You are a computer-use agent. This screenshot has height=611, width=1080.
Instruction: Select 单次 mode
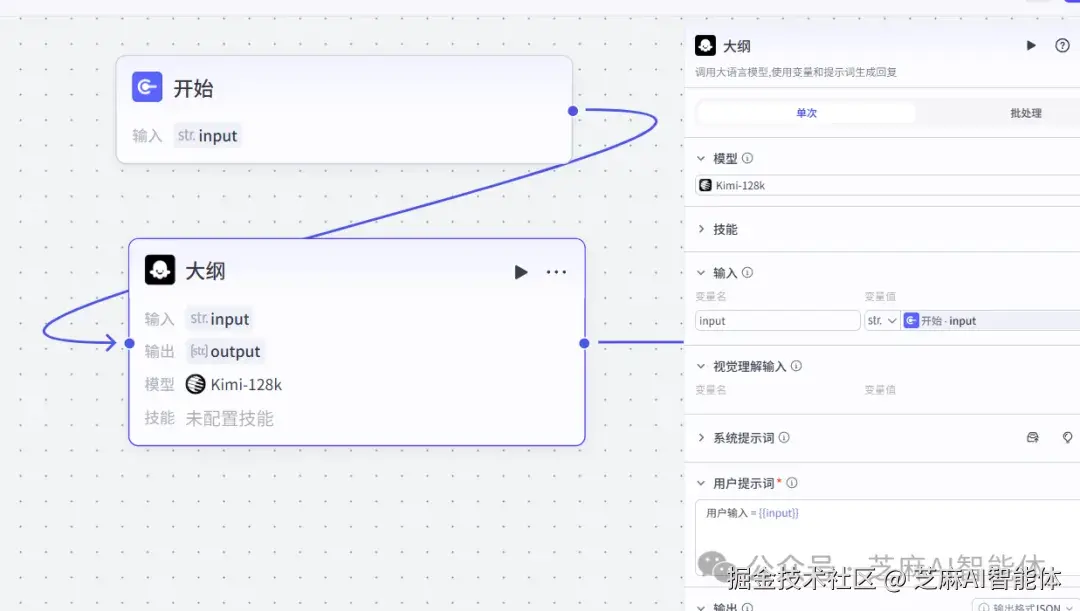tap(807, 112)
